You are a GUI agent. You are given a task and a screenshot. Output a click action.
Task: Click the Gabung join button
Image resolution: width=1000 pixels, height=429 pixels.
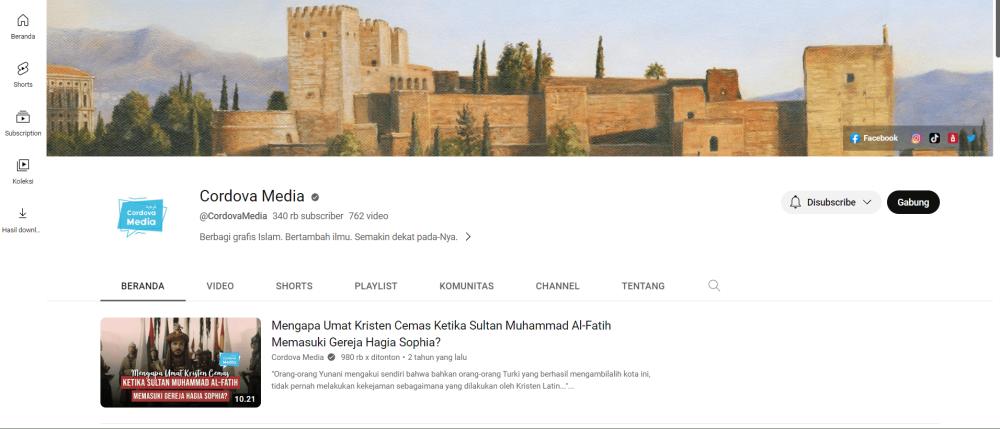click(x=913, y=202)
